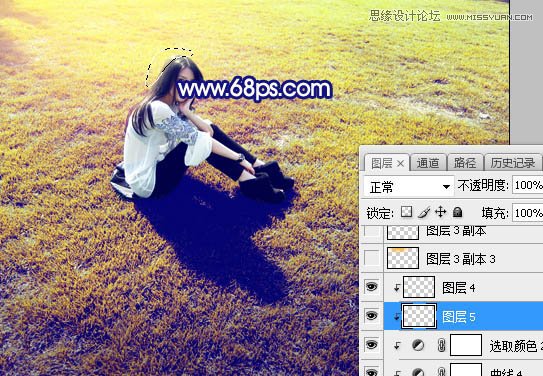Select layer name 图层 5
The image size is (543, 376).
[459, 317]
